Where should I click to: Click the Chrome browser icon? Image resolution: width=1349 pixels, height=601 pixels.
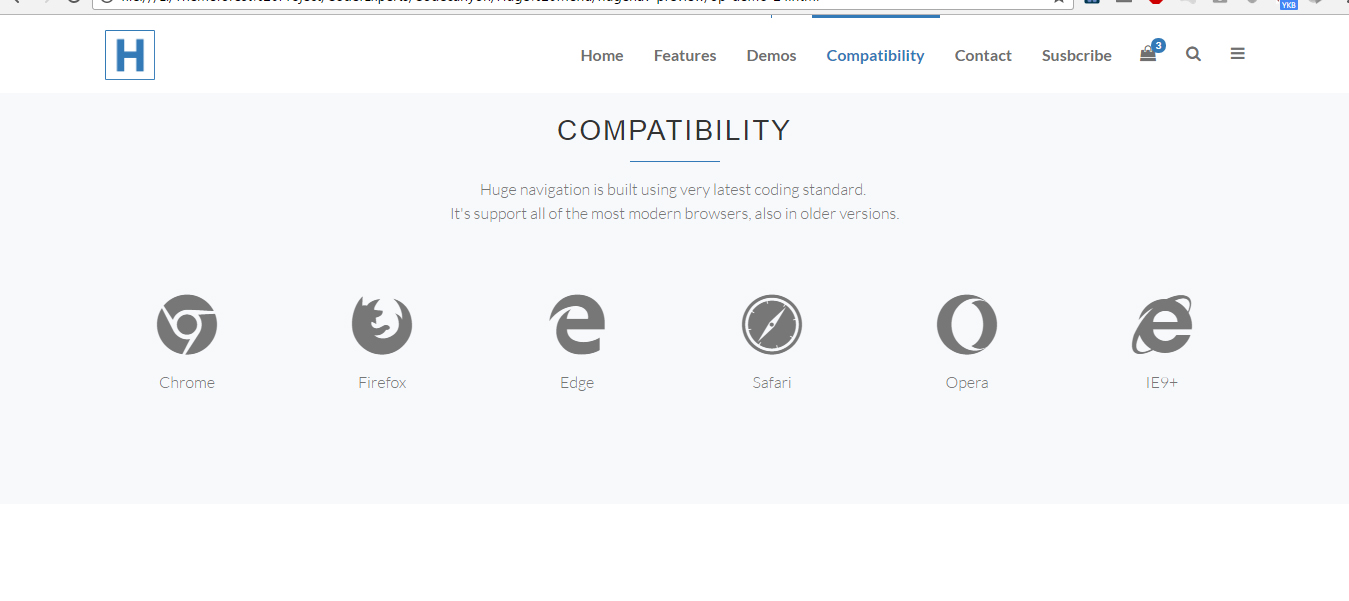tap(187, 325)
